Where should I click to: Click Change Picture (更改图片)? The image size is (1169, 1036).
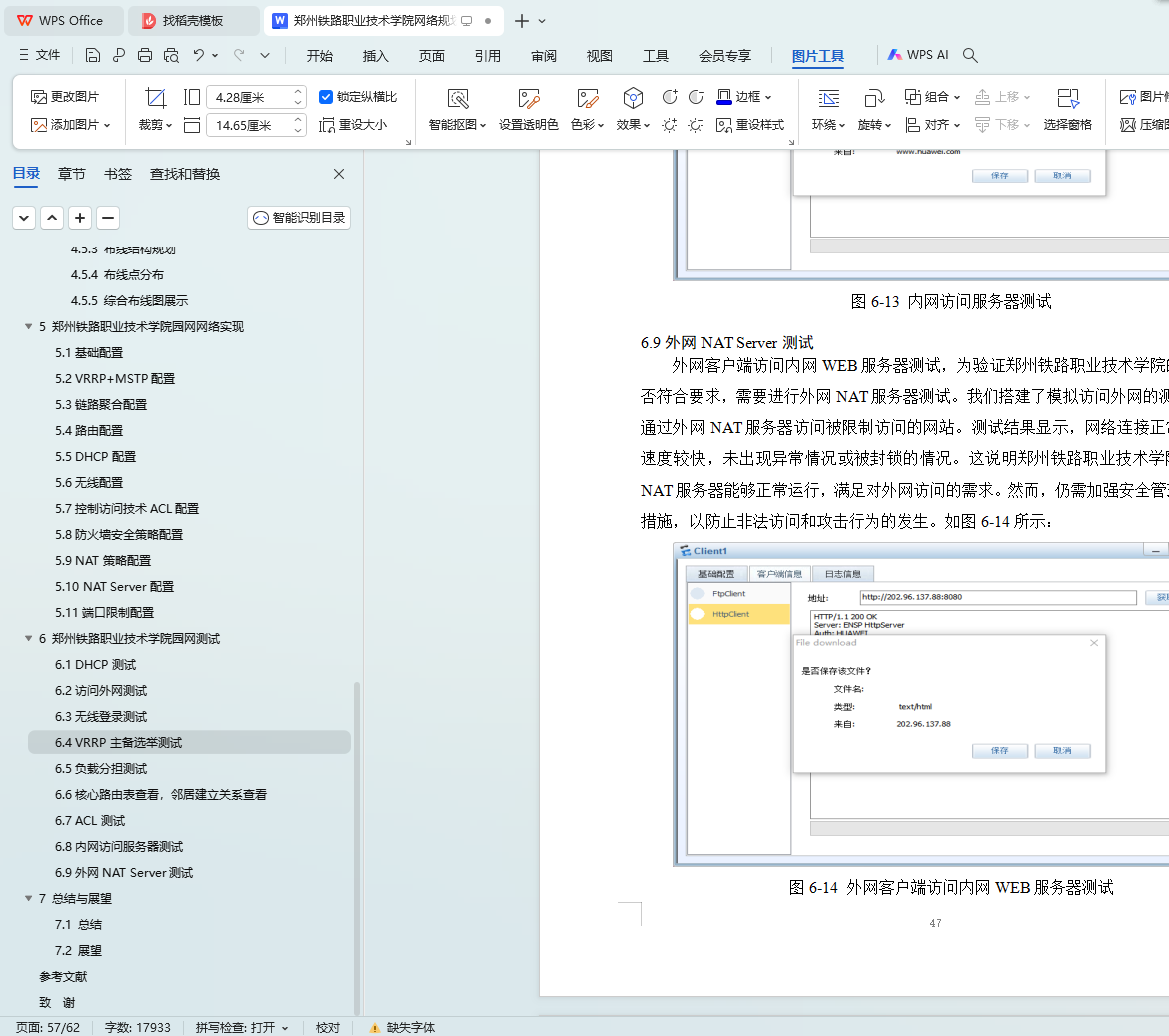(x=65, y=97)
